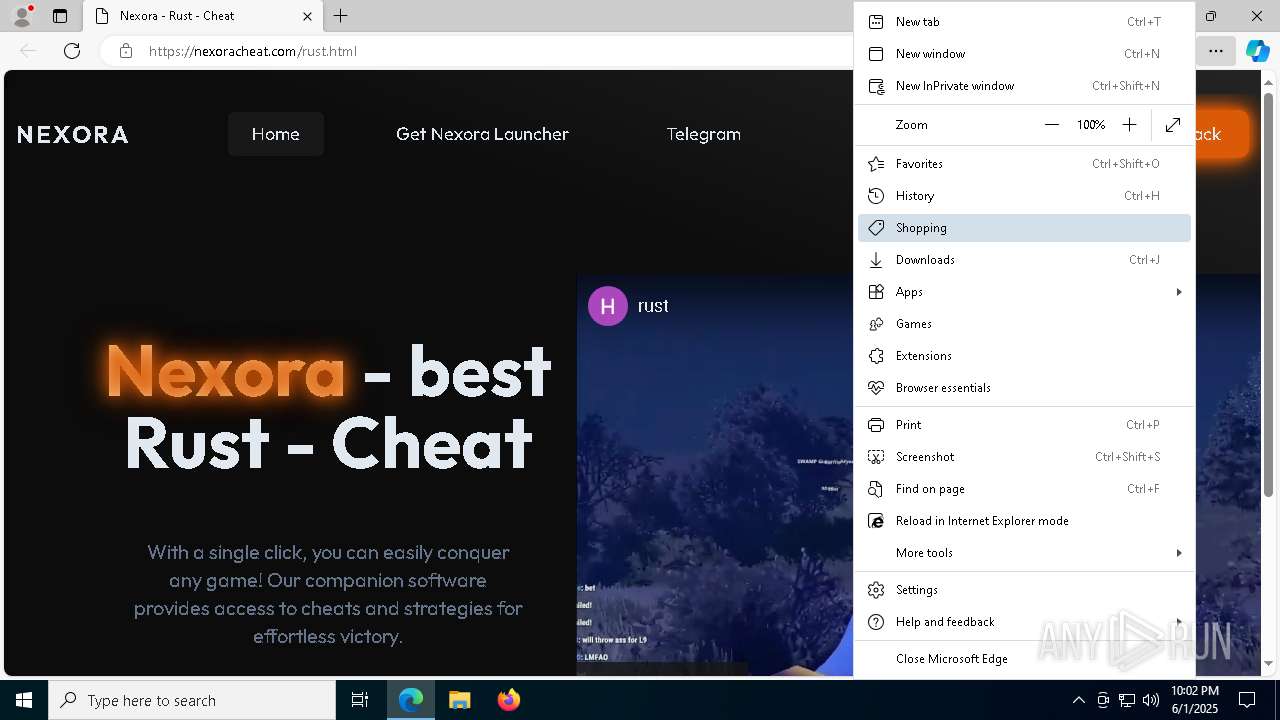
Task: Open Copilot sidebar icon
Action: click(x=1257, y=51)
